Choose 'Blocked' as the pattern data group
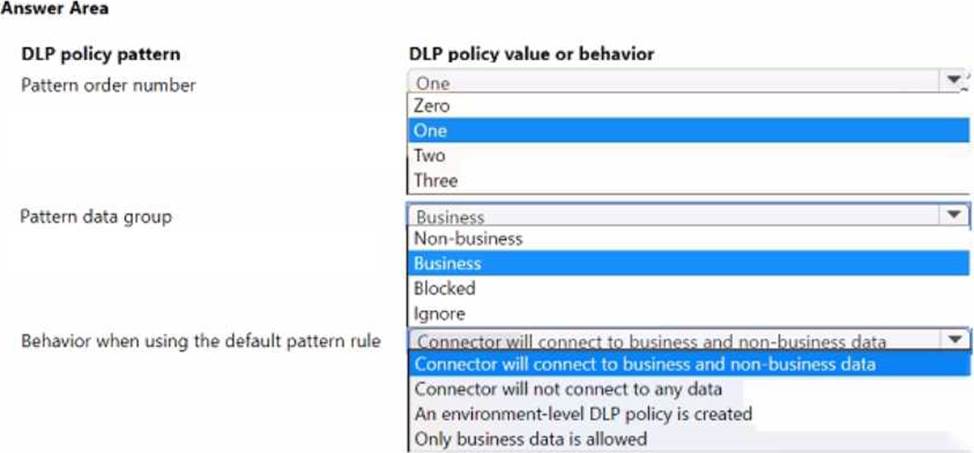 tap(445, 289)
